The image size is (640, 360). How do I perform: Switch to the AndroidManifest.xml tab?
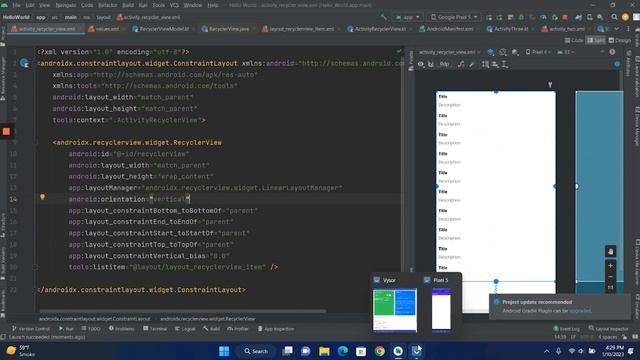(x=447, y=29)
